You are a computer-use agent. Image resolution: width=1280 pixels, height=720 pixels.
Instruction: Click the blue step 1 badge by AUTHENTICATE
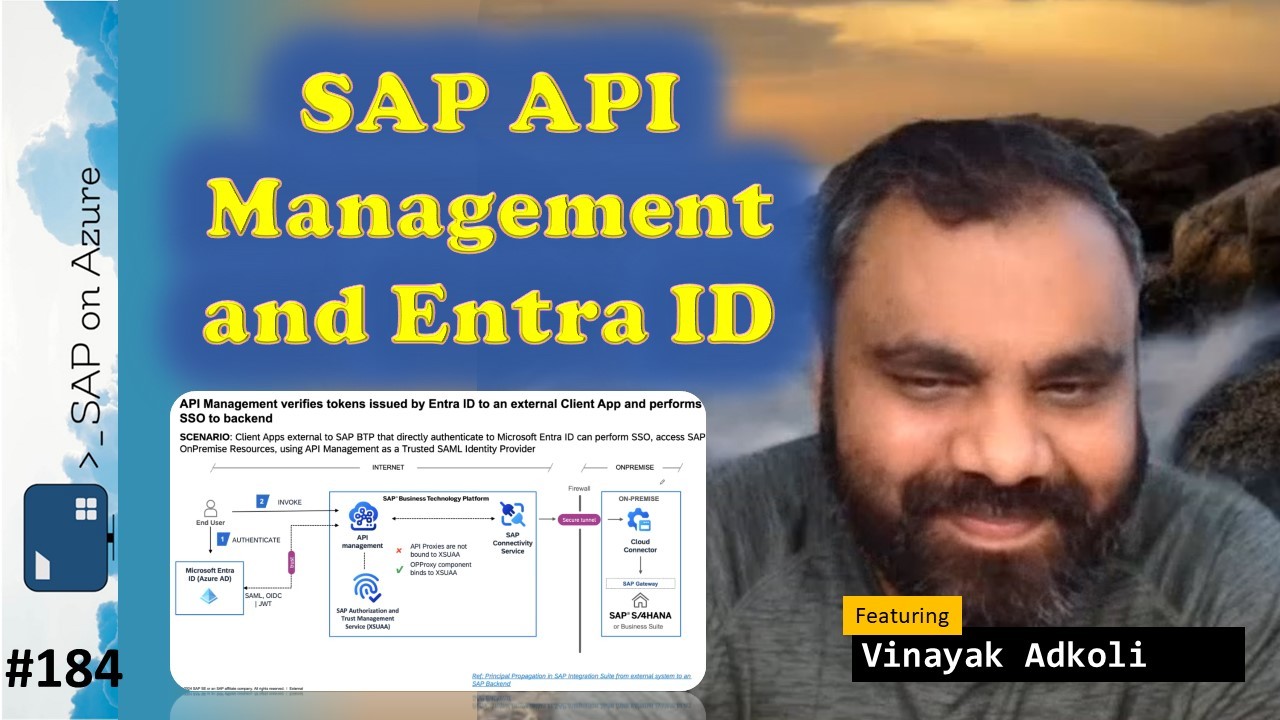[223, 538]
